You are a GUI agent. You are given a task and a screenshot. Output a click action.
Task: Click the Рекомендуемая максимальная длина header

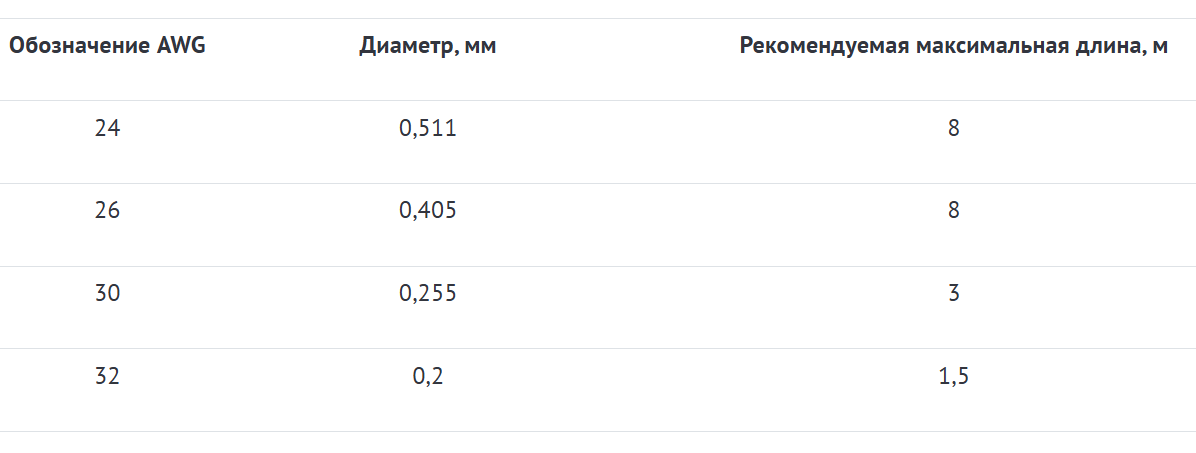point(953,46)
